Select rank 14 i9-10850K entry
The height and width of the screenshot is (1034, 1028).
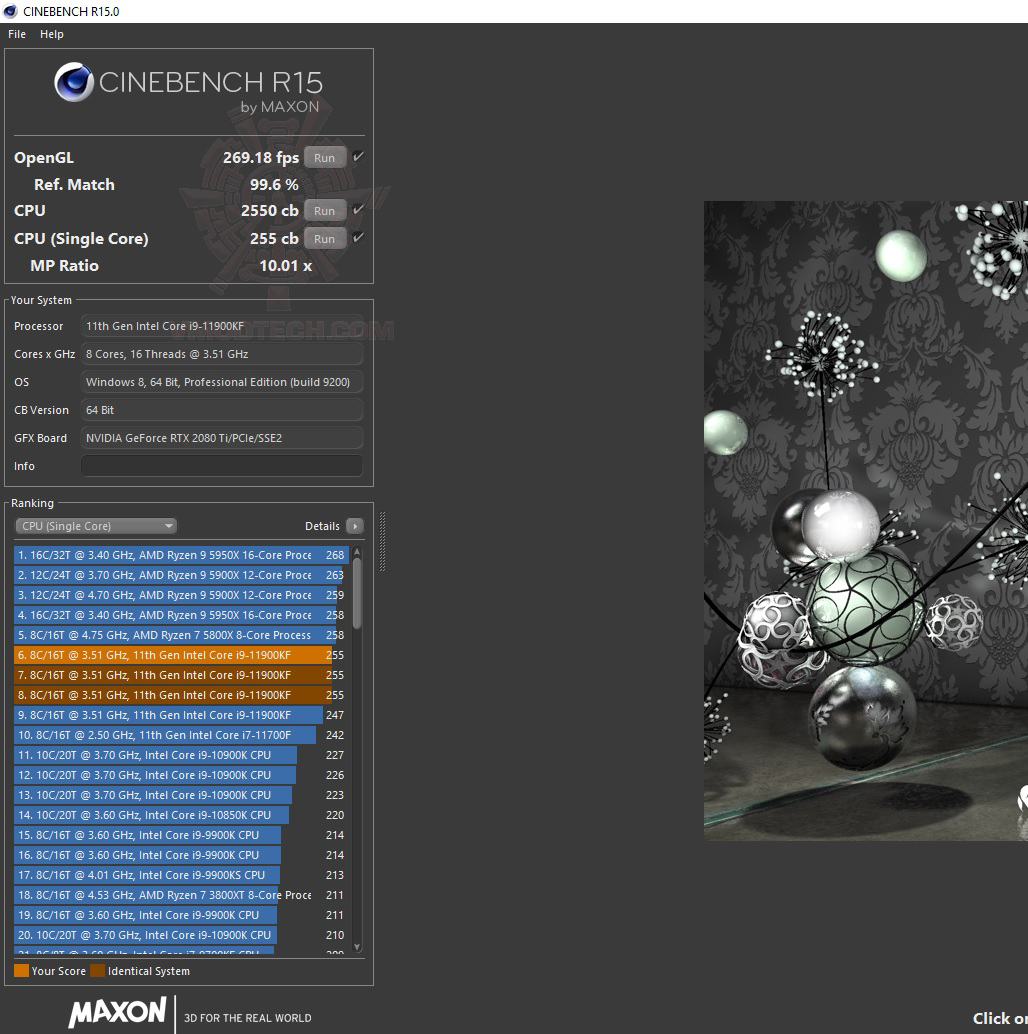(181, 815)
